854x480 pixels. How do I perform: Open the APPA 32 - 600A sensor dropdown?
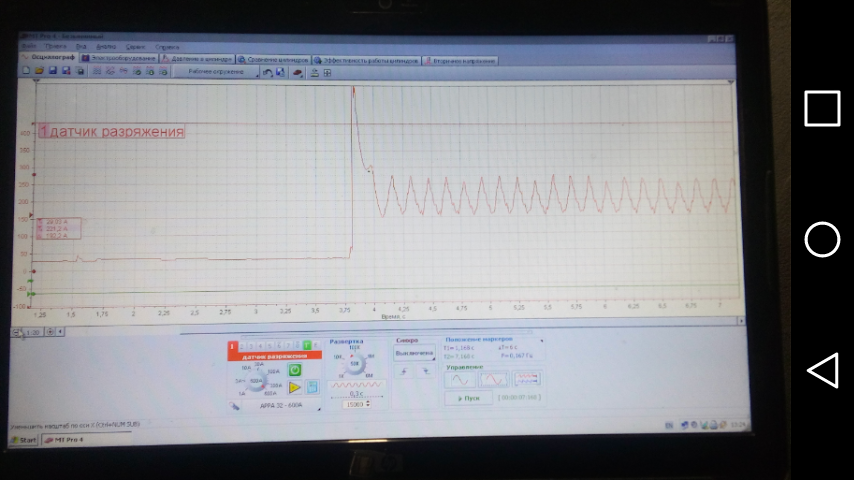tap(281, 405)
